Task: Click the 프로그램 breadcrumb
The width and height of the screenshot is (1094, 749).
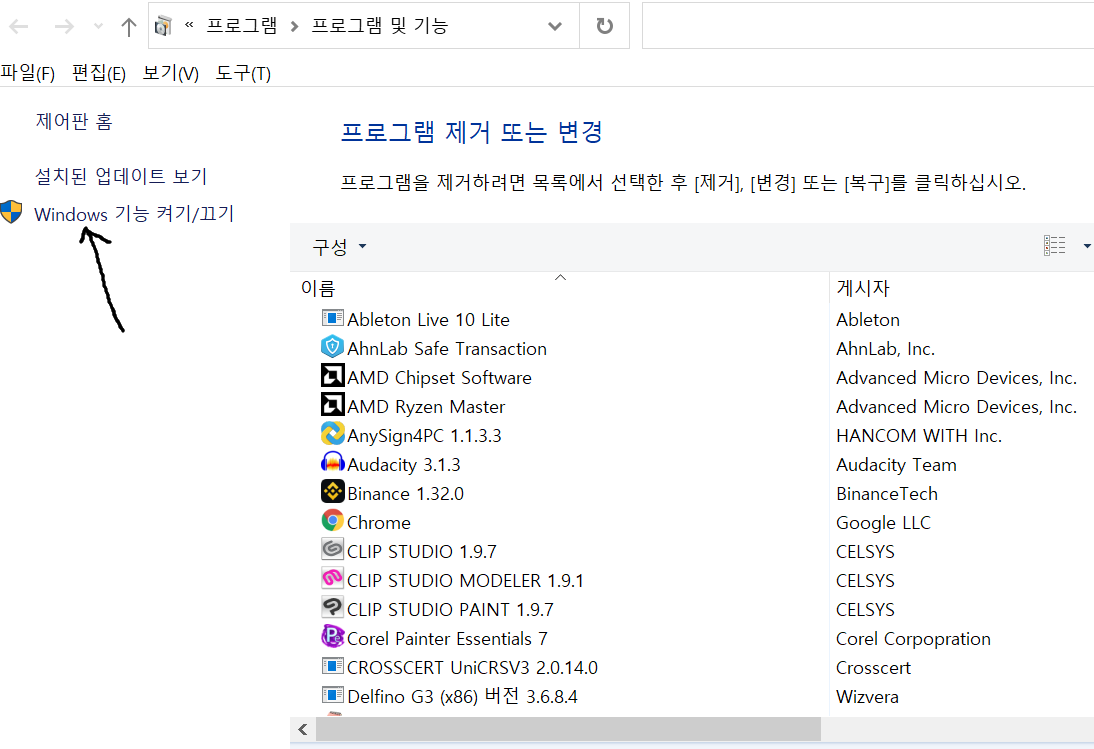Action: 241,26
